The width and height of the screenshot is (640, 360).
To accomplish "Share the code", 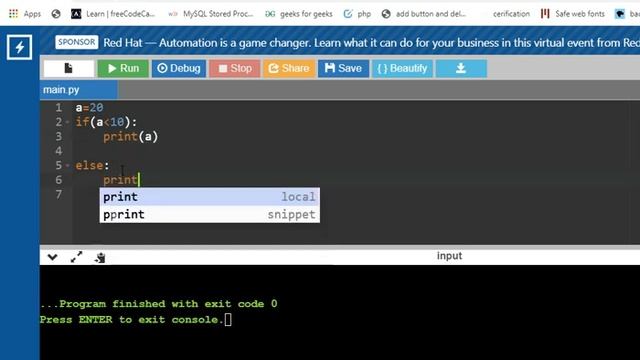I will [x=289, y=68].
